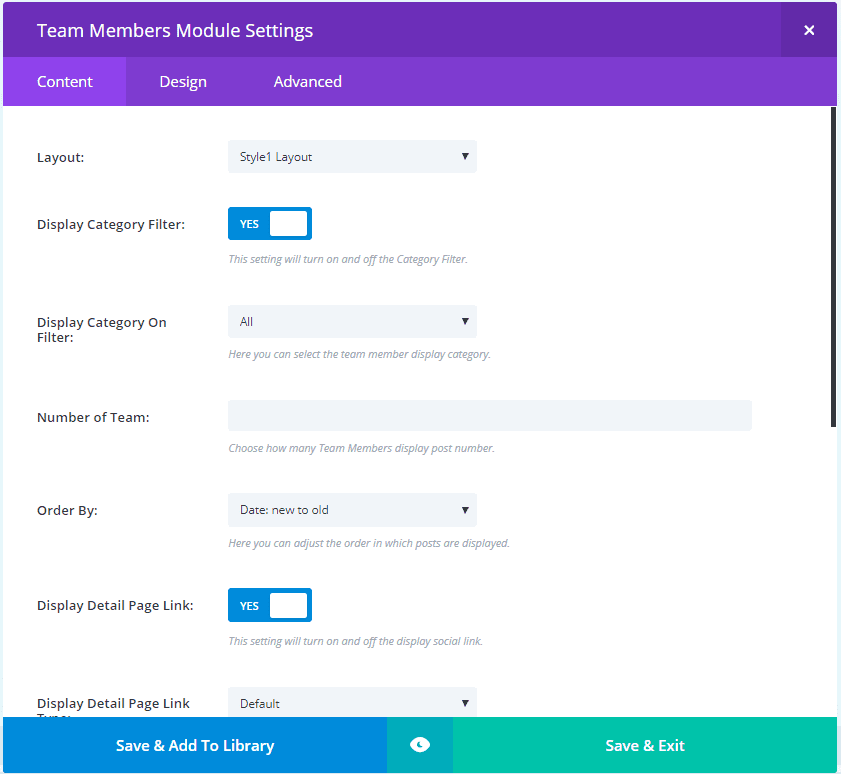Click the eye preview icon

[x=420, y=745]
